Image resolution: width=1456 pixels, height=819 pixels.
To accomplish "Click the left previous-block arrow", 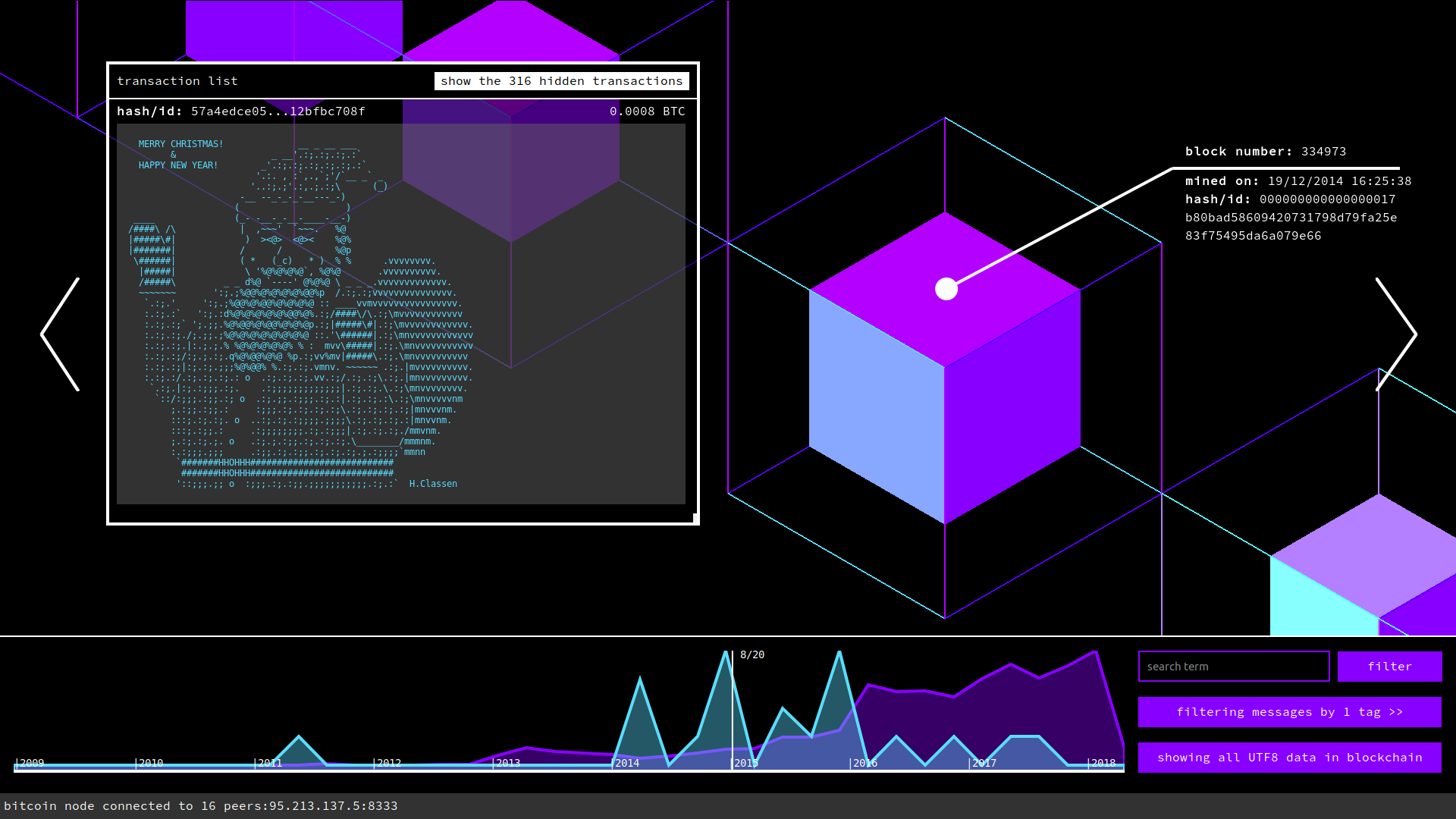I will coord(61,334).
